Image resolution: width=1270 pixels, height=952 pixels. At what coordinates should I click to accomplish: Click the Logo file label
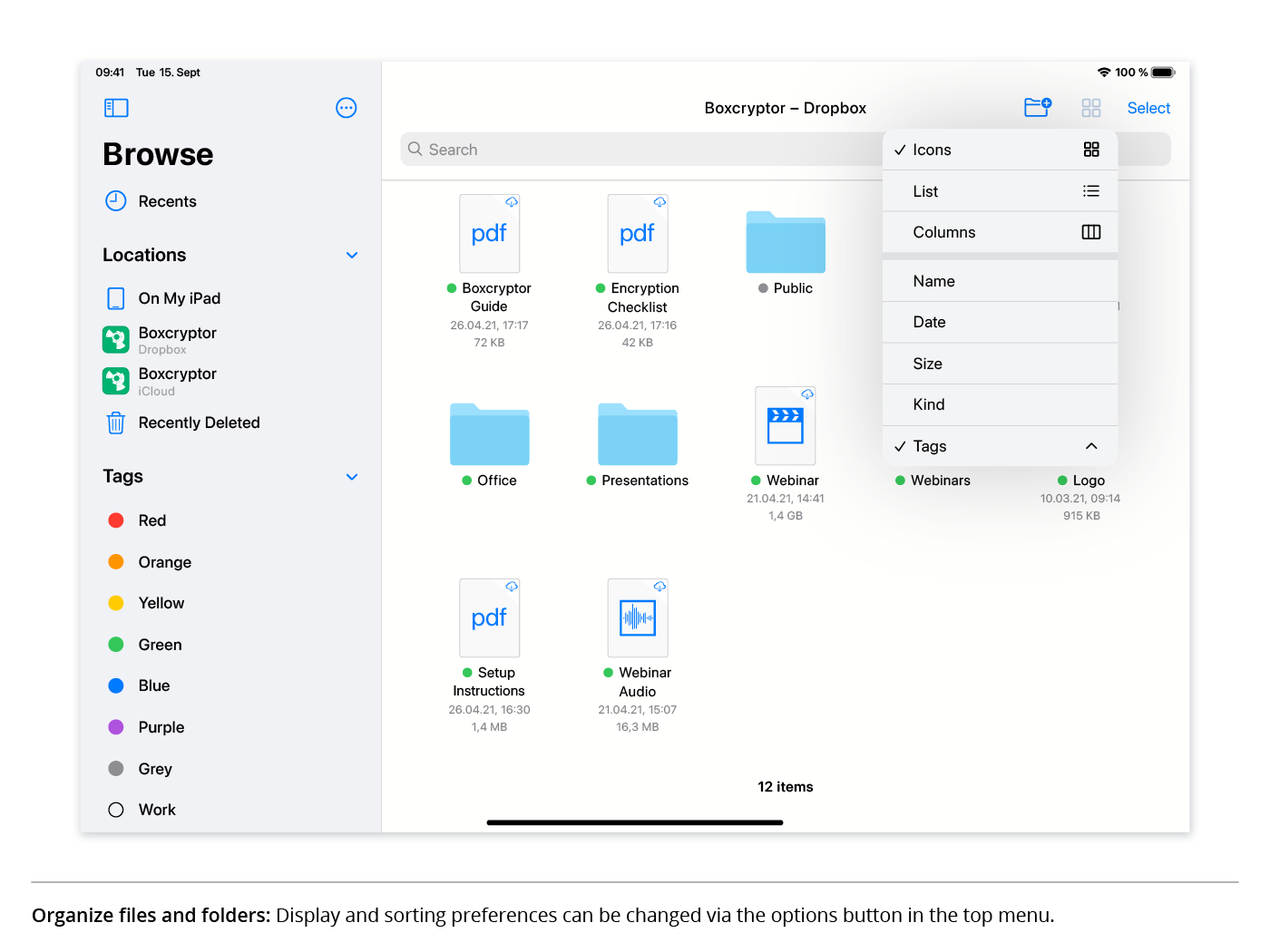(1089, 481)
